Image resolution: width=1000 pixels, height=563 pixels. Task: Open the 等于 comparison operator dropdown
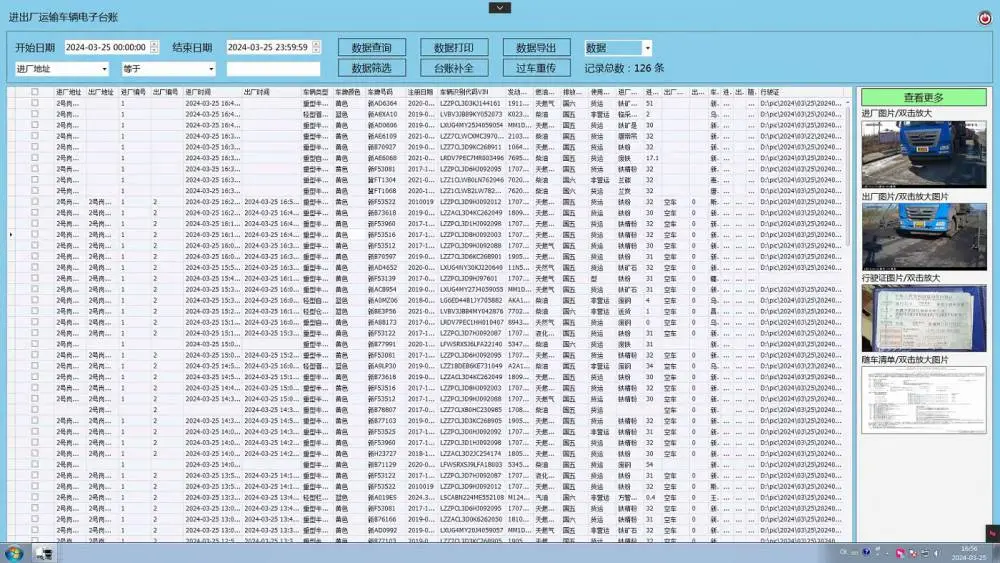211,68
